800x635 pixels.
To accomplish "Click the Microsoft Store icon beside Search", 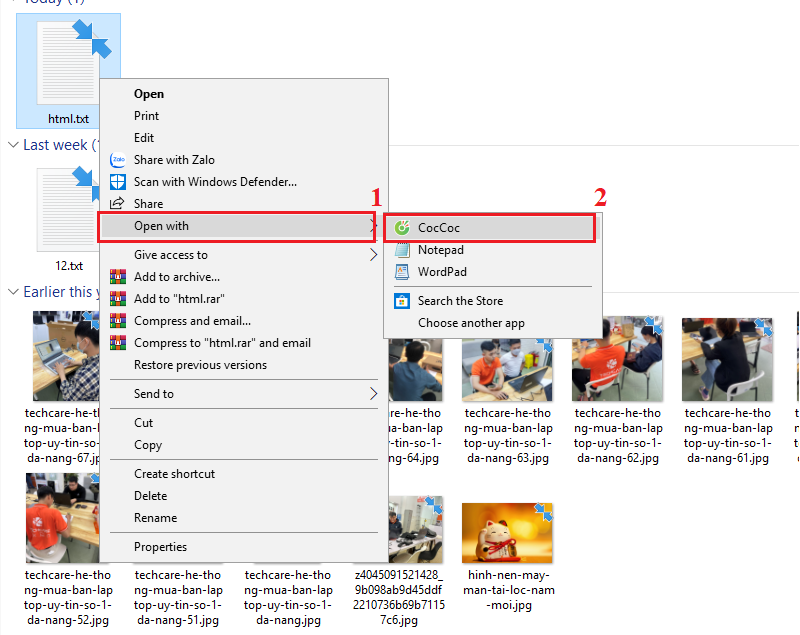I will pyautogui.click(x=402, y=301).
